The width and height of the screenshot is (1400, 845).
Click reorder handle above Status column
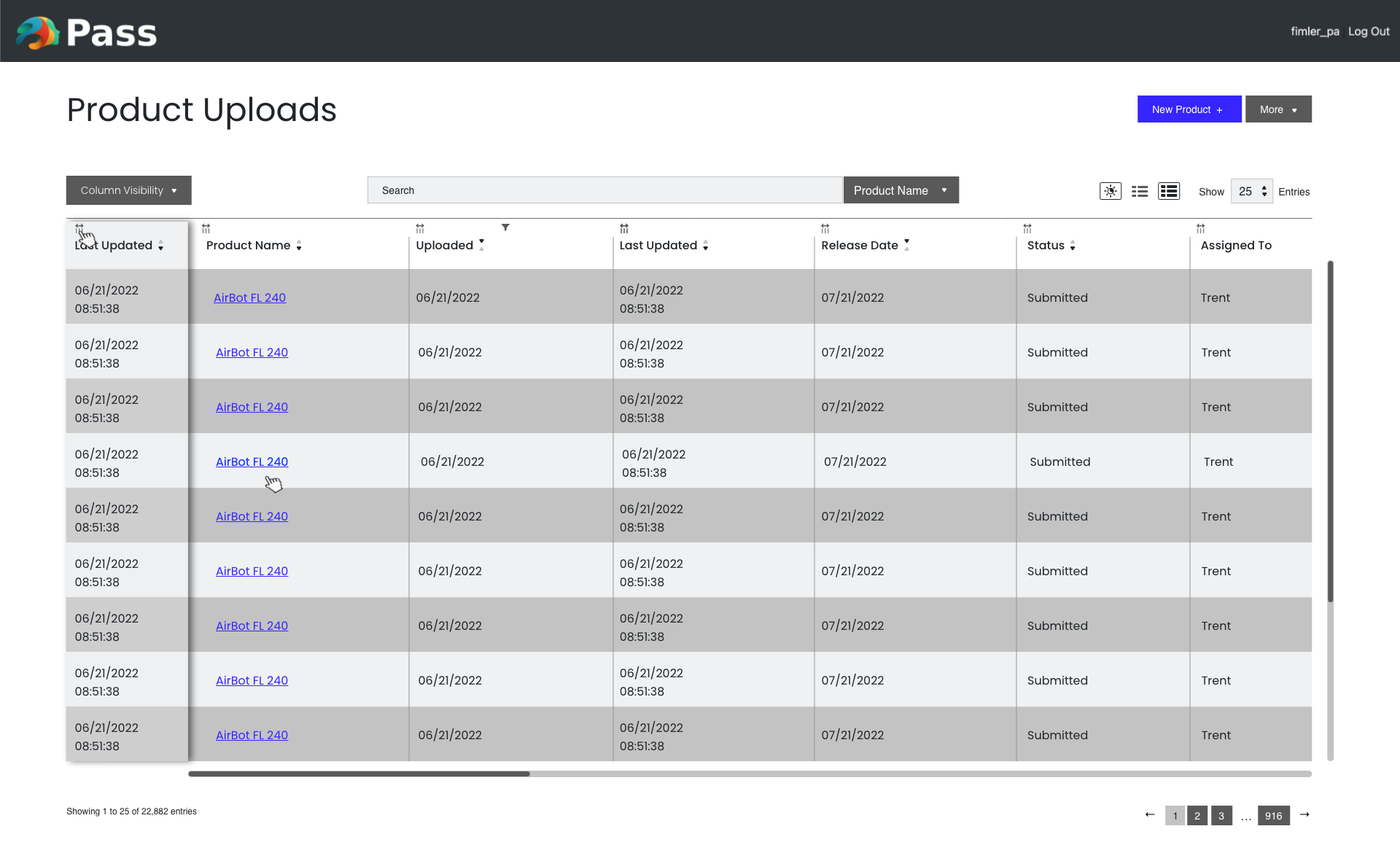click(x=1027, y=229)
